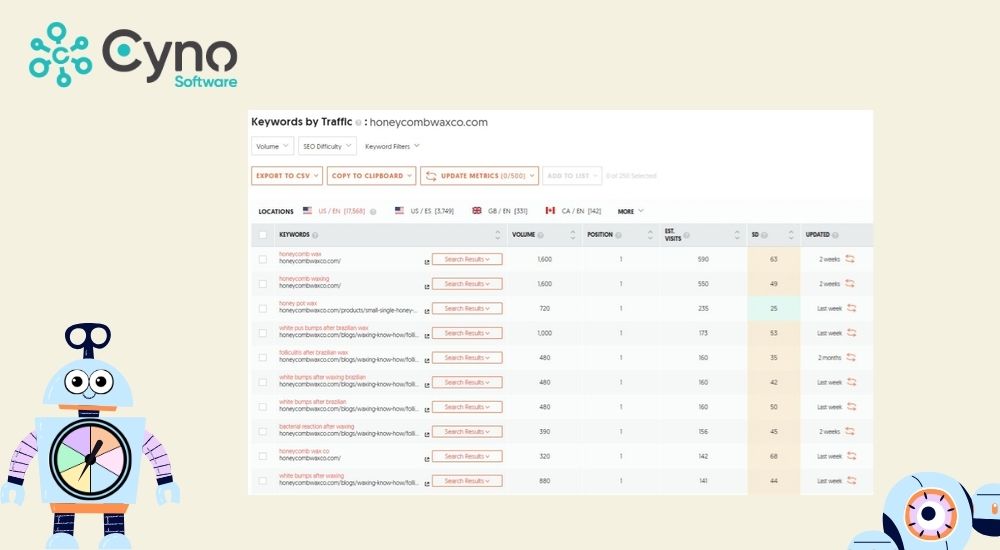Refresh metrics icon for honeycomb wax row
This screenshot has width=1000, height=550.
851,259
